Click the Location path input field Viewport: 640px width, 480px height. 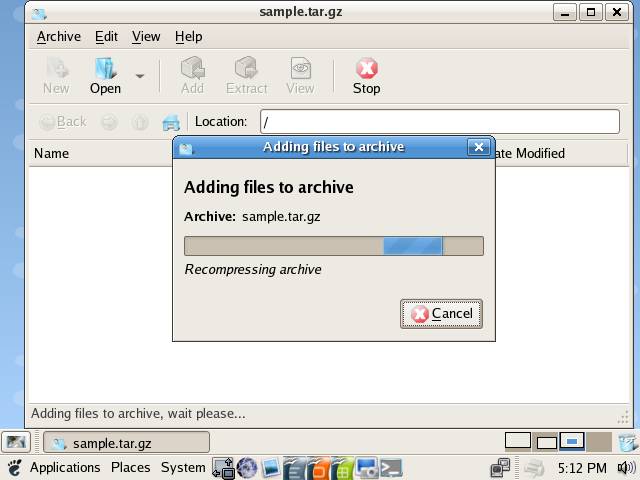click(439, 122)
